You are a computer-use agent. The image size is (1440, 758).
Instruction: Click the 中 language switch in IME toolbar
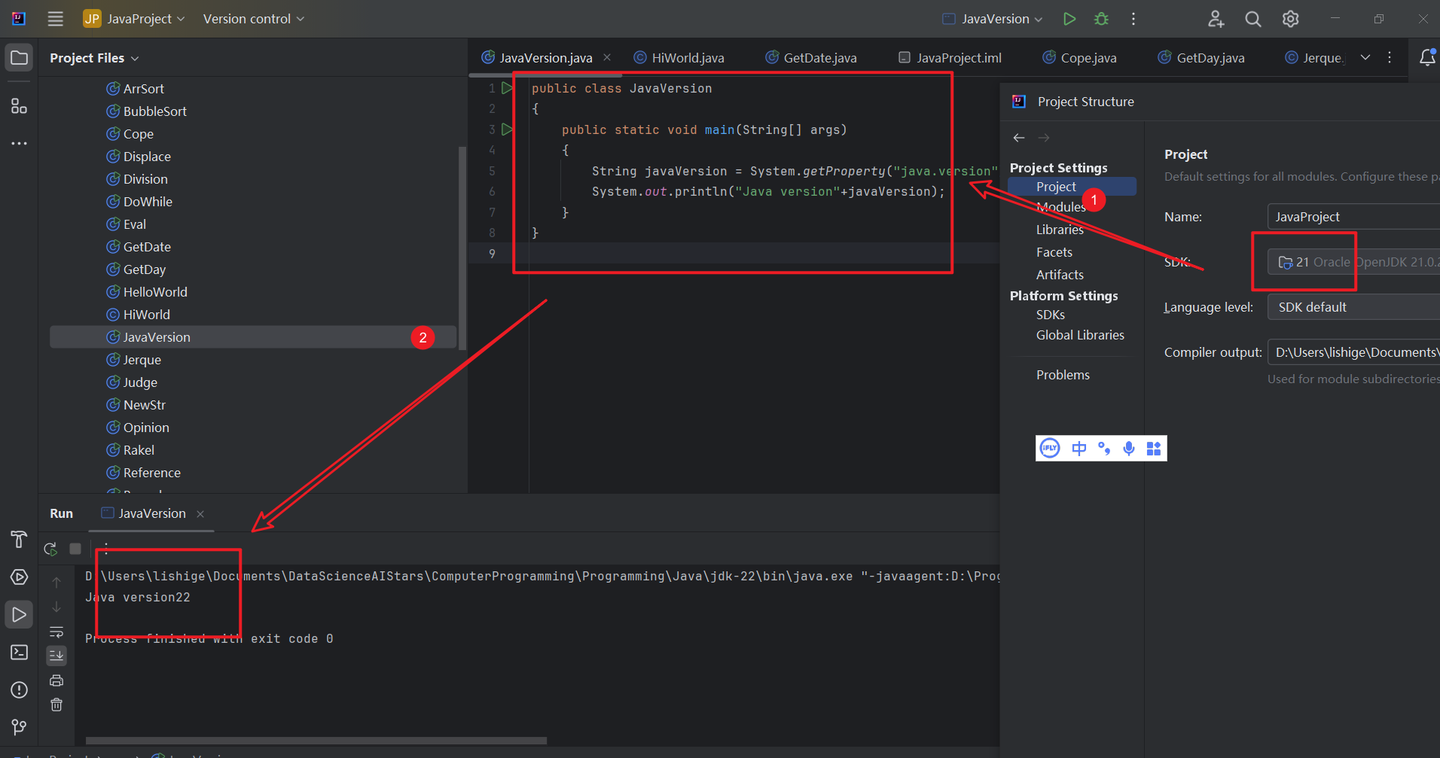pyautogui.click(x=1079, y=448)
